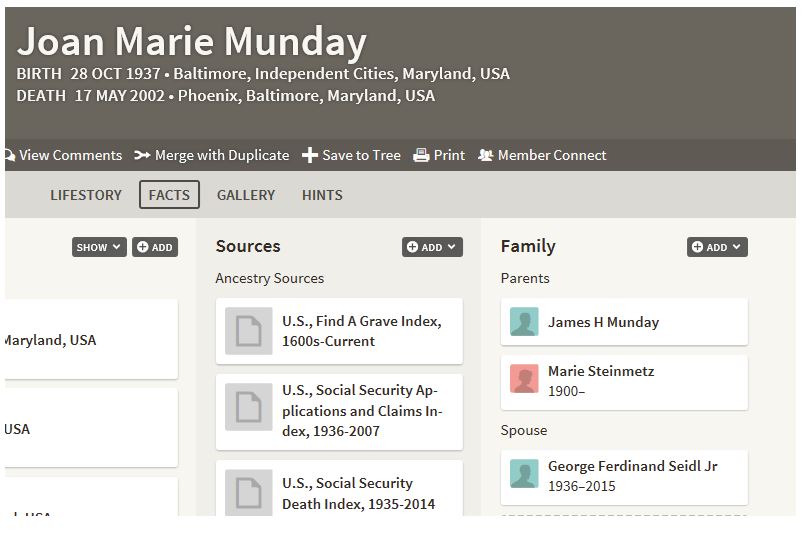Click the Add button in facts column
805x536 pixels.
155,247
